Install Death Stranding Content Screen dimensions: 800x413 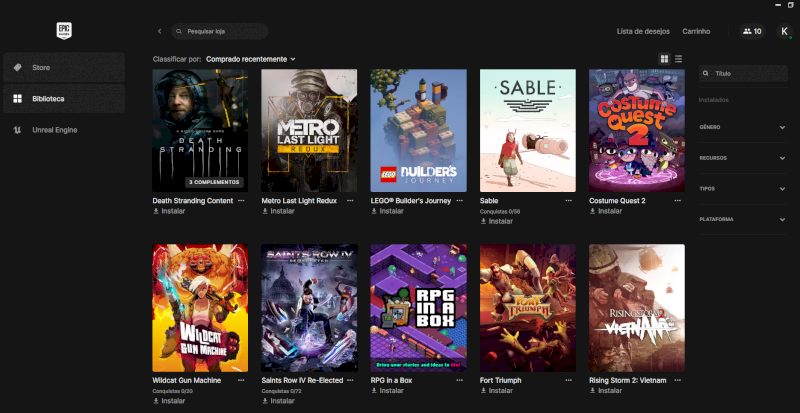click(x=169, y=211)
